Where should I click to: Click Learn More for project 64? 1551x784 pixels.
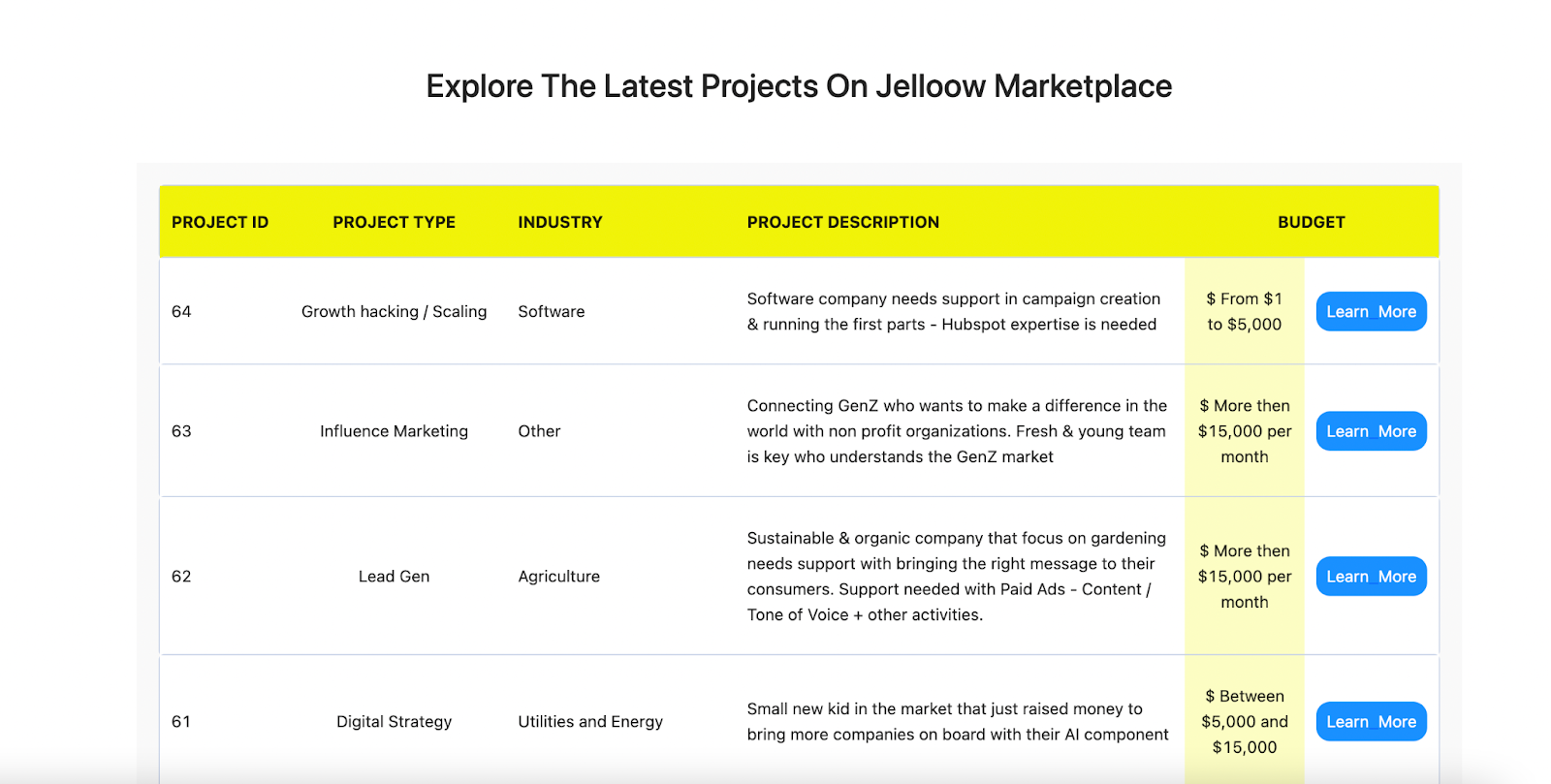[x=1371, y=312]
